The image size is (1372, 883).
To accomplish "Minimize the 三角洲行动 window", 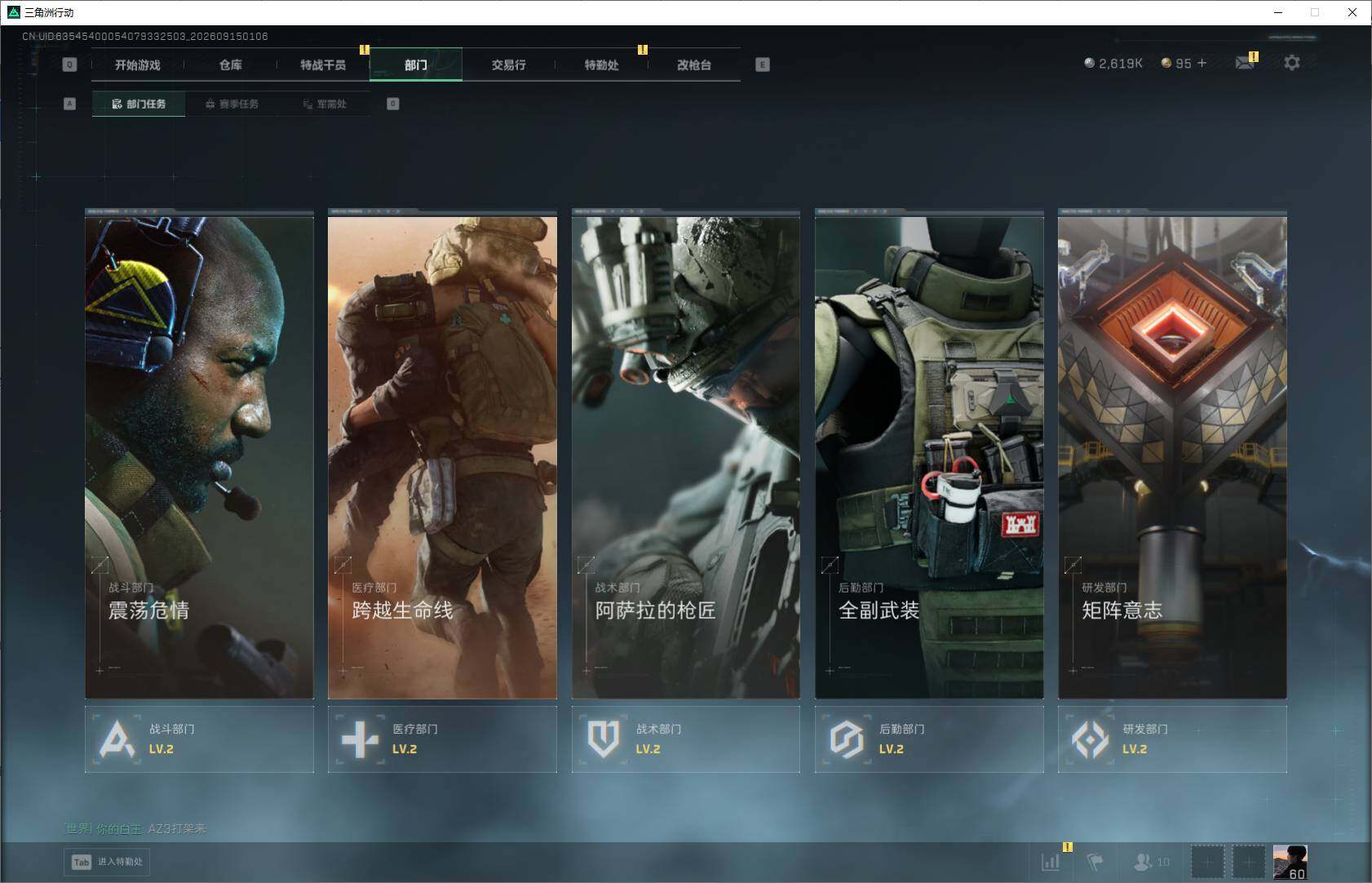I will pyautogui.click(x=1278, y=12).
